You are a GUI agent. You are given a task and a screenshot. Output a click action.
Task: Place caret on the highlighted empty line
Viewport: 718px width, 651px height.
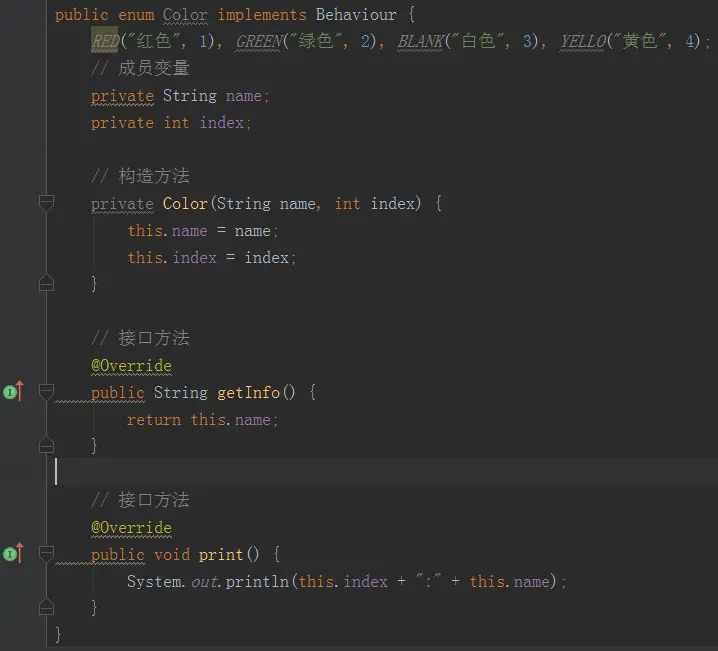(382, 471)
